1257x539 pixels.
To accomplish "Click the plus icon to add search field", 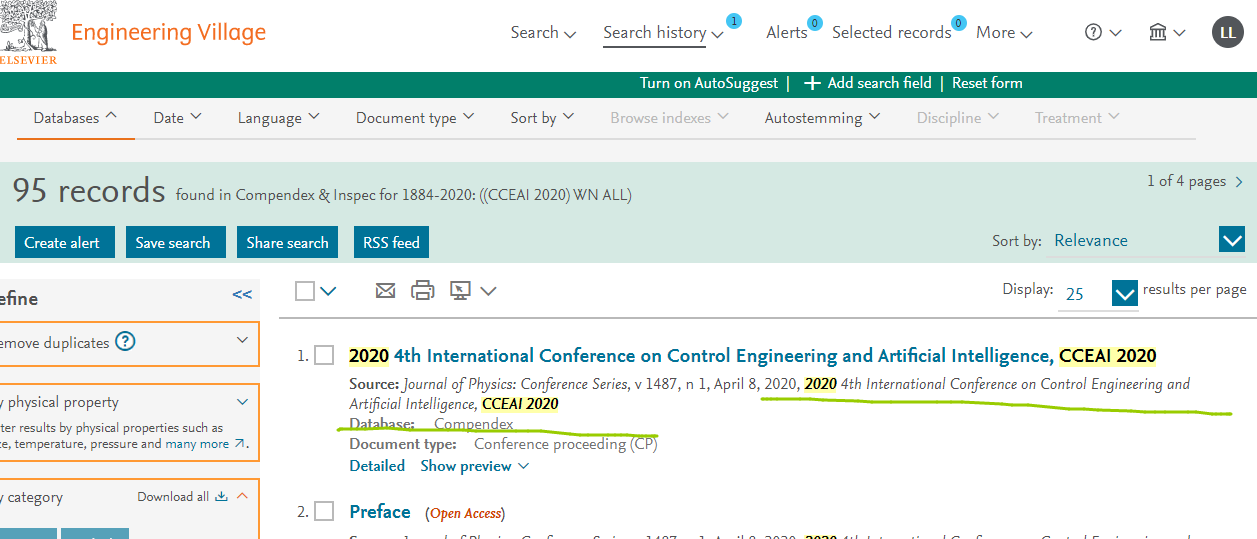I will pyautogui.click(x=812, y=83).
